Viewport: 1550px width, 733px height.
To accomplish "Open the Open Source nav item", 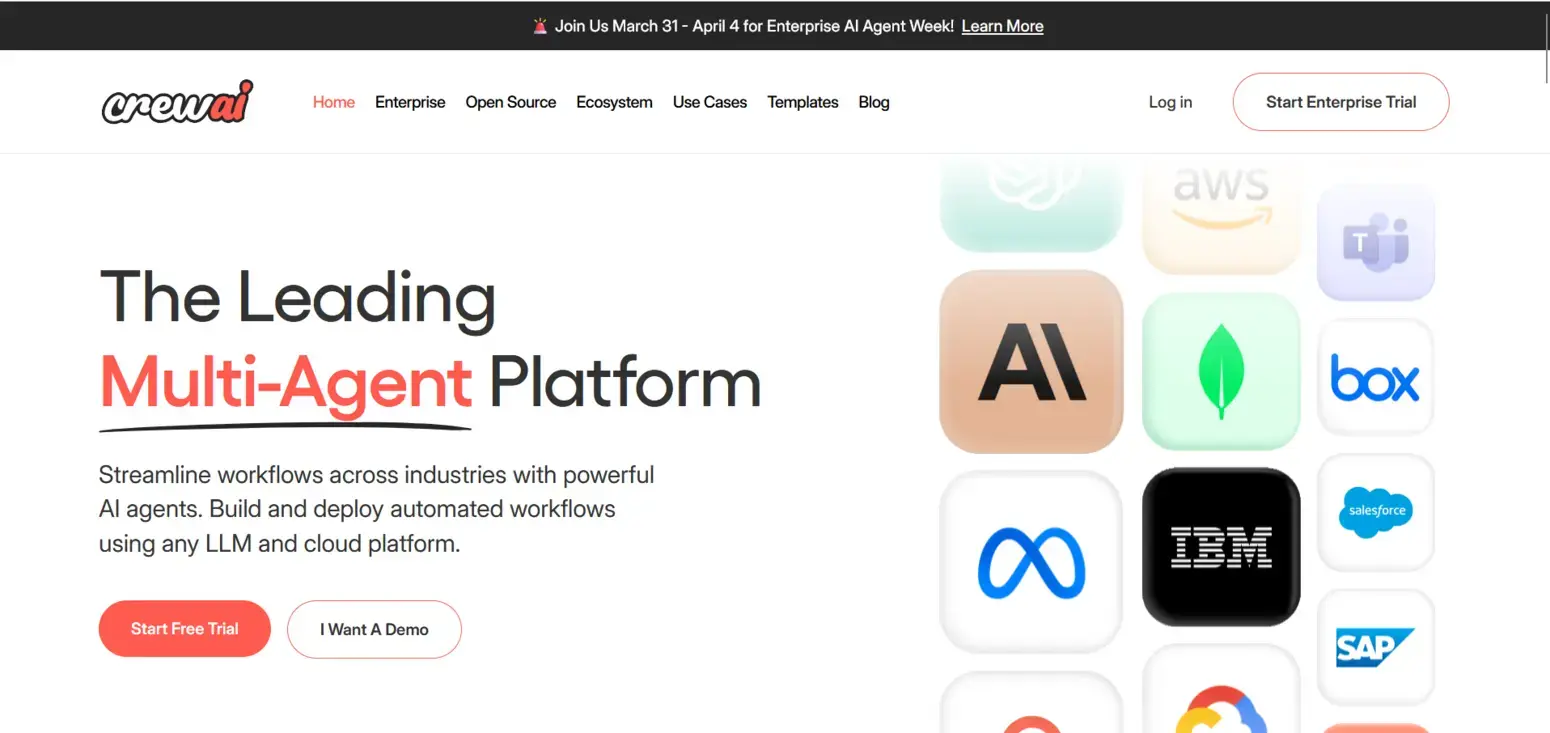I will tap(511, 102).
